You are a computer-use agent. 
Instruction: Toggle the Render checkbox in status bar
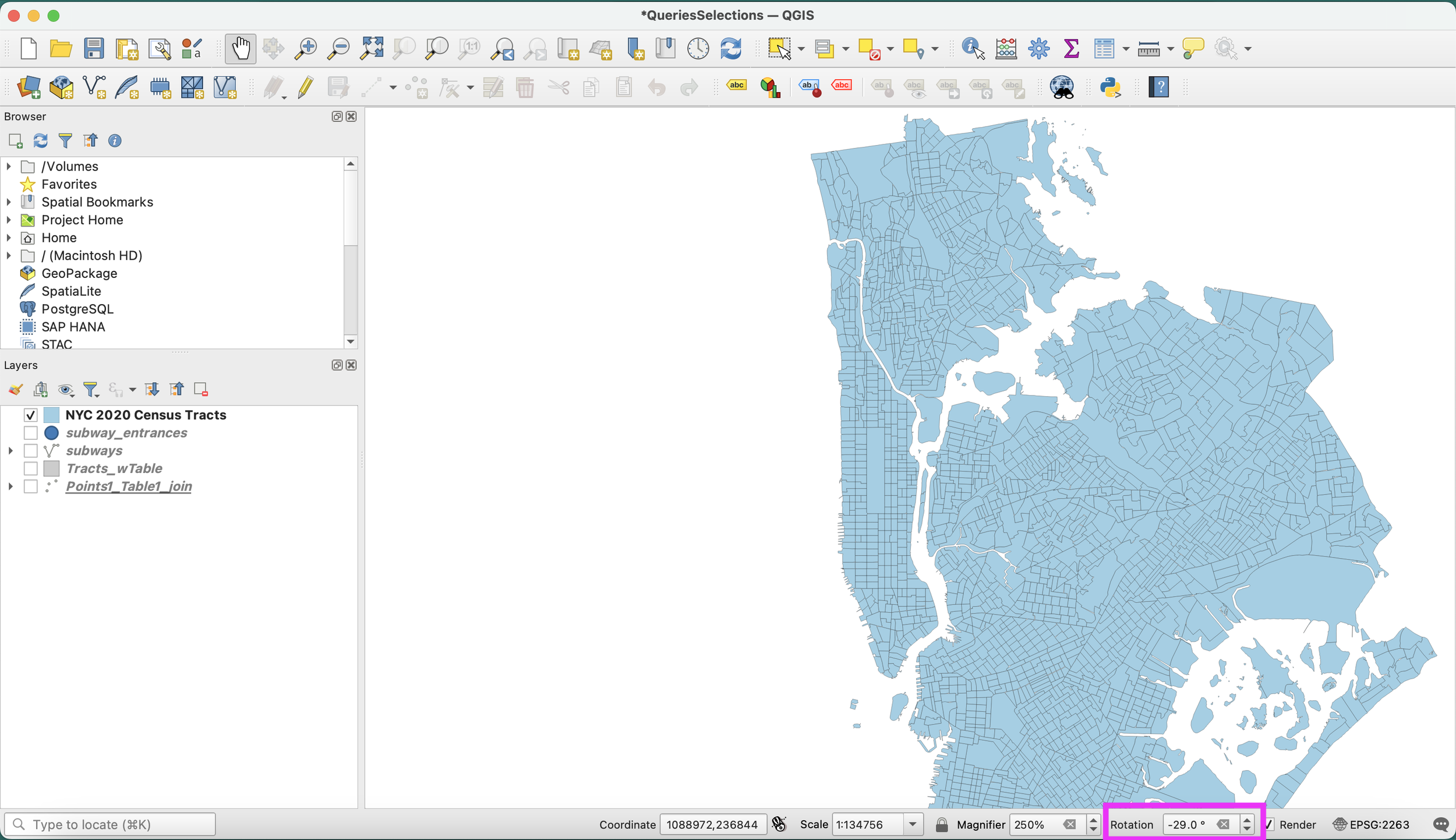[1270, 824]
